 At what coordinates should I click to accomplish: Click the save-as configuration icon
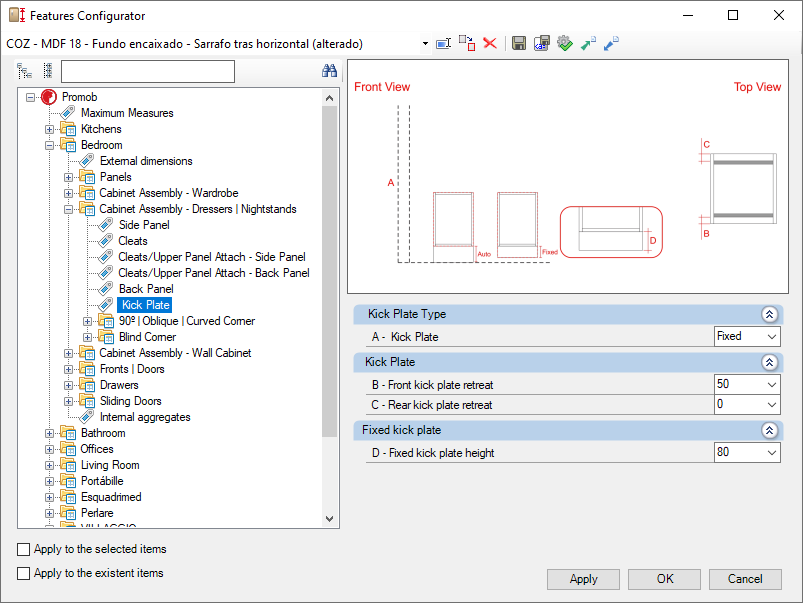(542, 44)
